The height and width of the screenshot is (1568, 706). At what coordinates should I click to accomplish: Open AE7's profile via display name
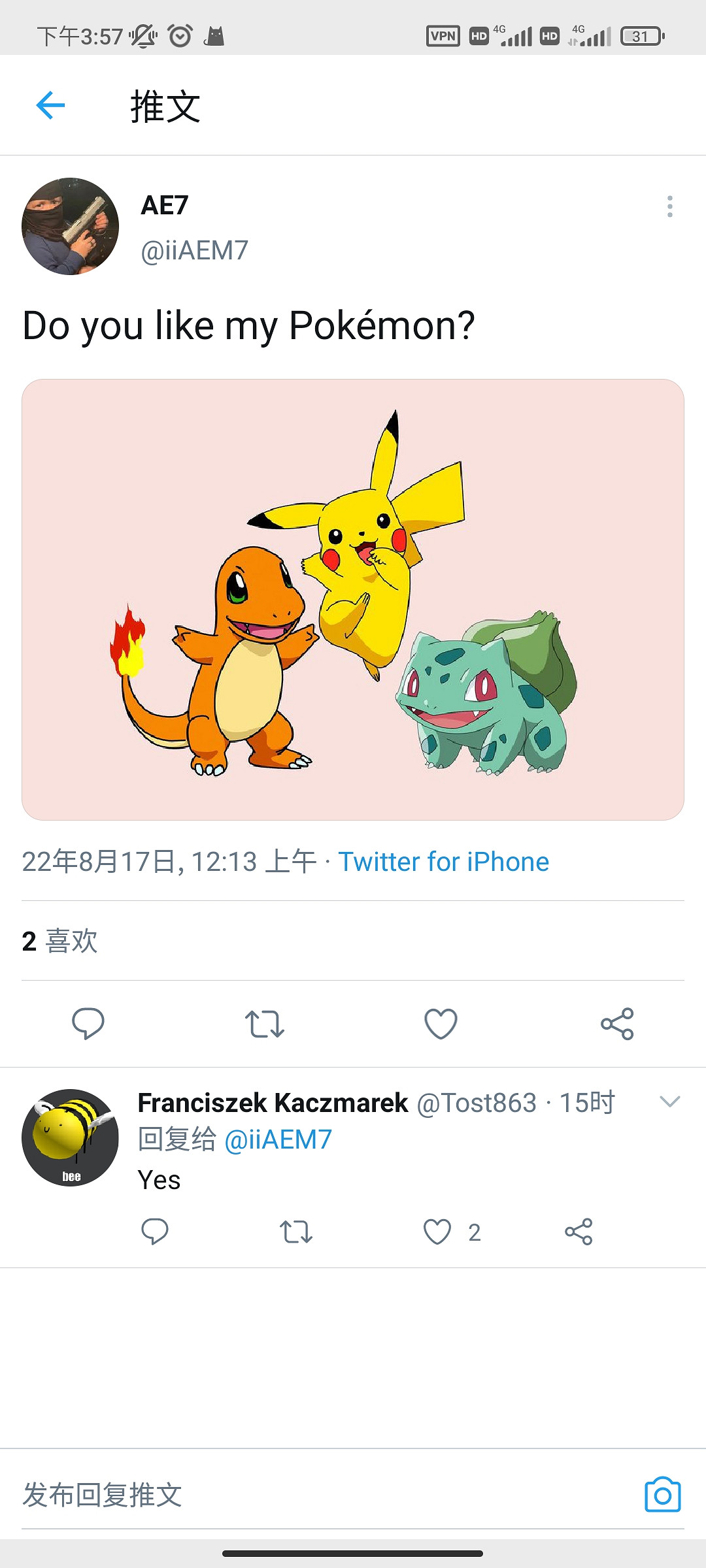coord(165,205)
